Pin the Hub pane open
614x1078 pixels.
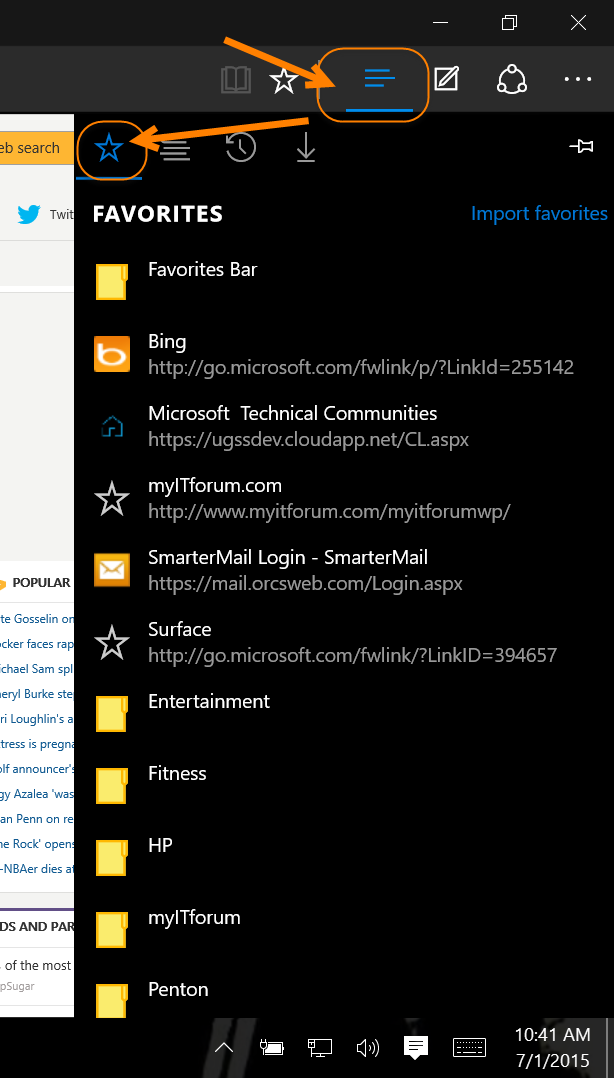pyautogui.click(x=581, y=147)
